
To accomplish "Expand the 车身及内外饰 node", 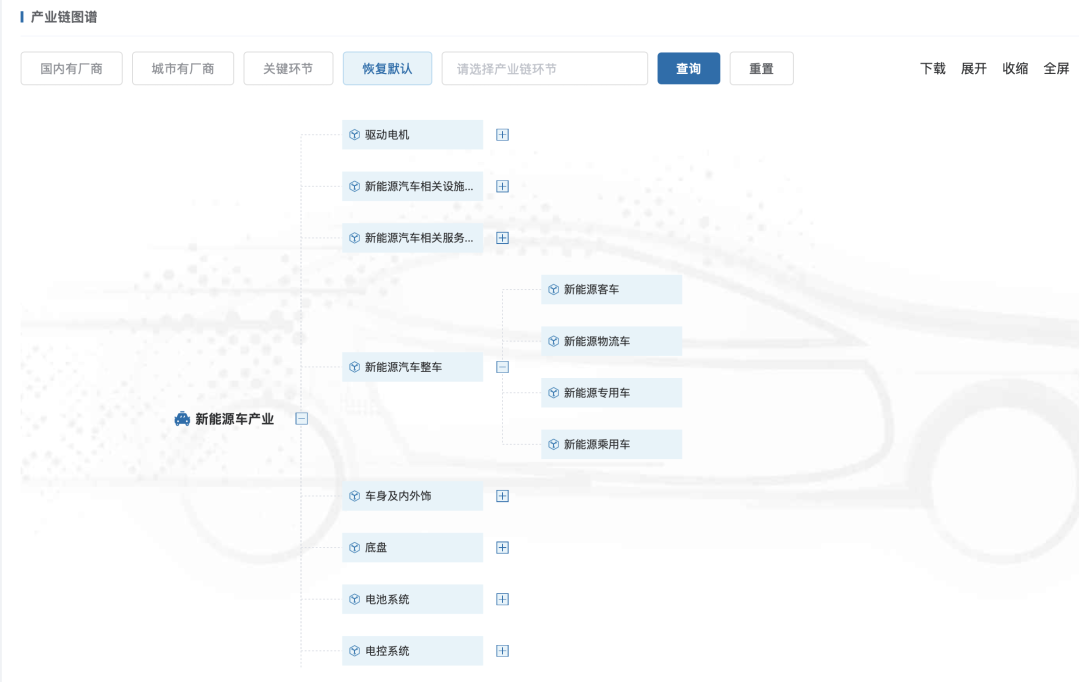I will [x=502, y=496].
